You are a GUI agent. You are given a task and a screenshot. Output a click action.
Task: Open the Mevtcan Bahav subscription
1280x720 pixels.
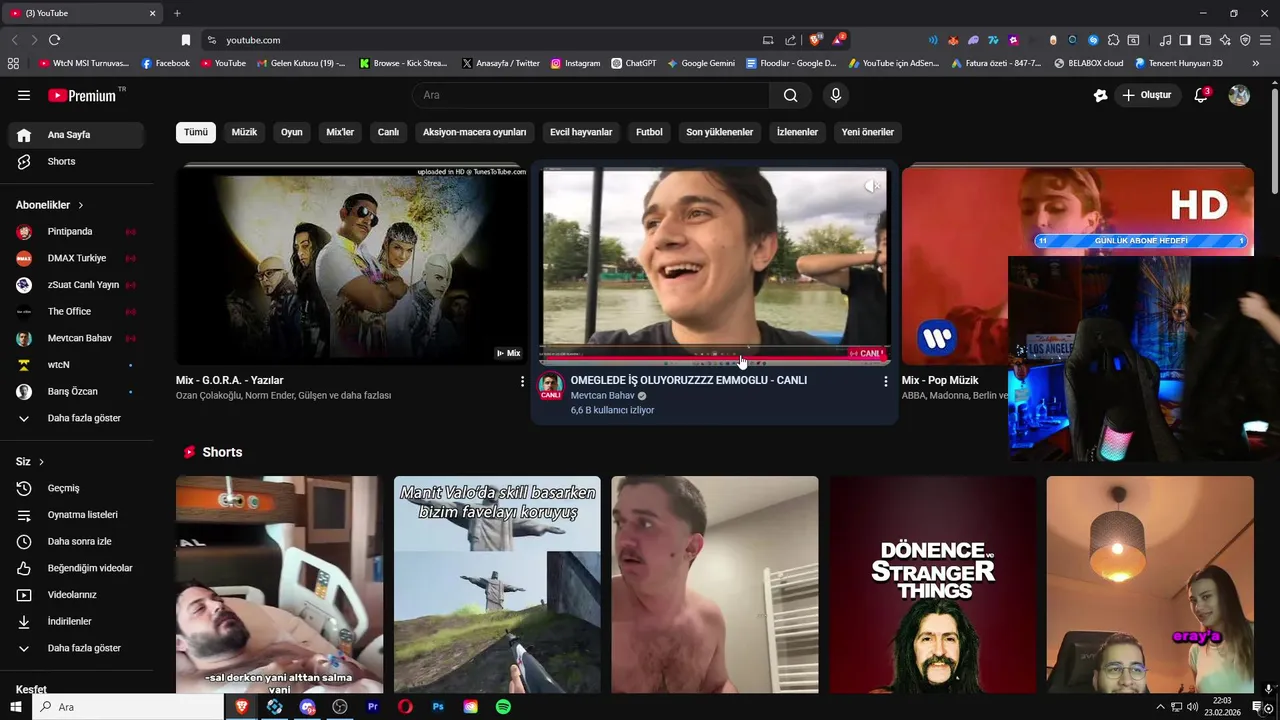pos(76,338)
